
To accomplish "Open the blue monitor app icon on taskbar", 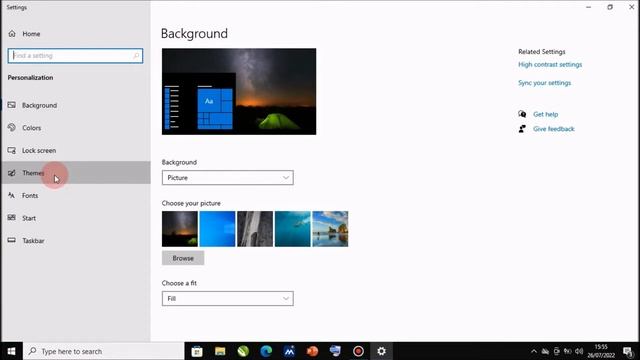I will 335,351.
